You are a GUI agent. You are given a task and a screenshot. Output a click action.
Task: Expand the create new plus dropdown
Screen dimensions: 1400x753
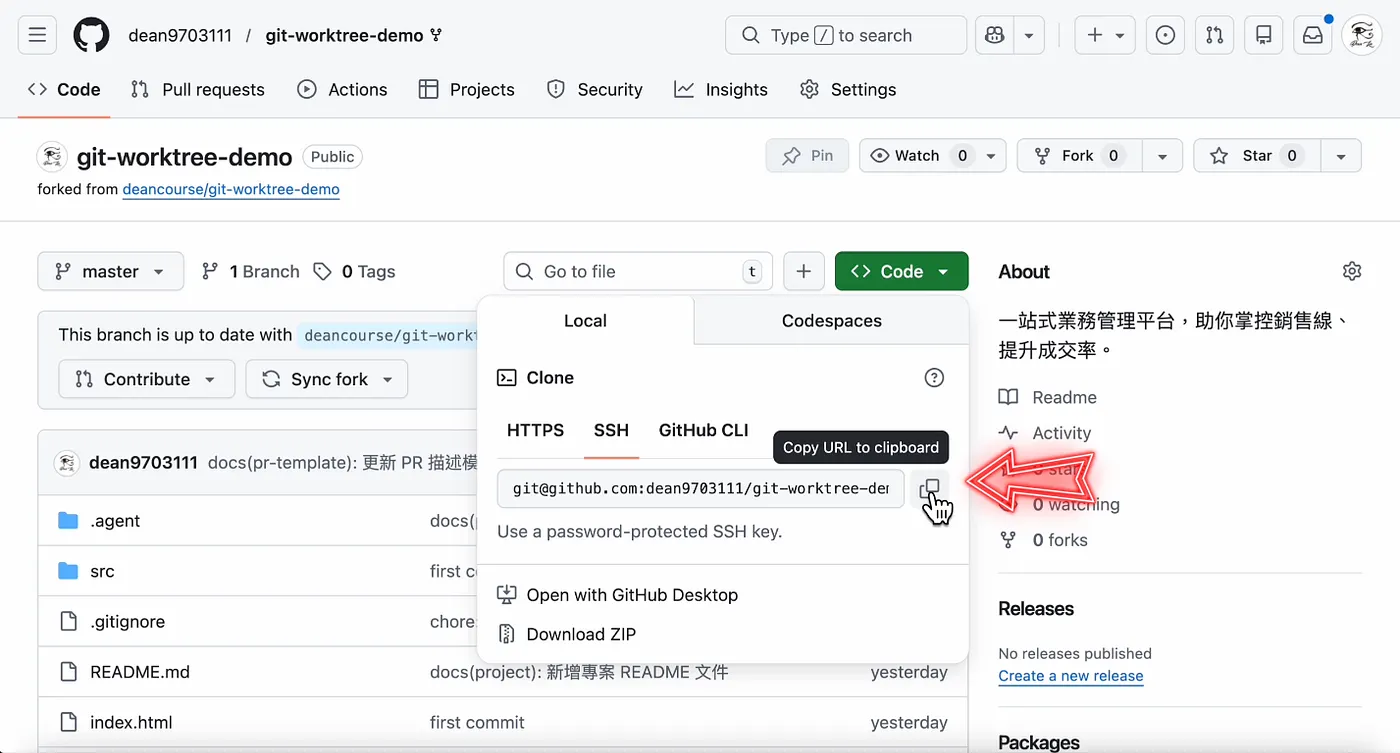click(1105, 35)
